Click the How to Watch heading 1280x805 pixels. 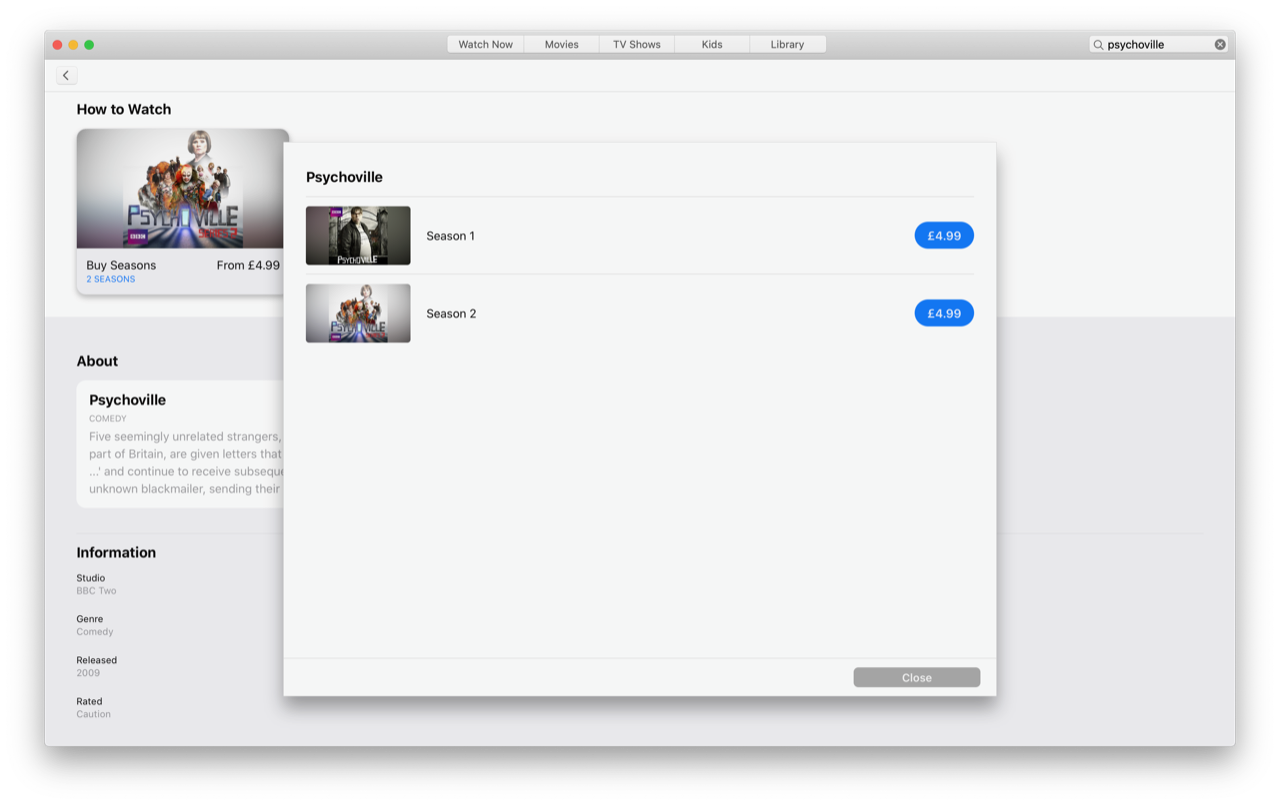(x=124, y=109)
